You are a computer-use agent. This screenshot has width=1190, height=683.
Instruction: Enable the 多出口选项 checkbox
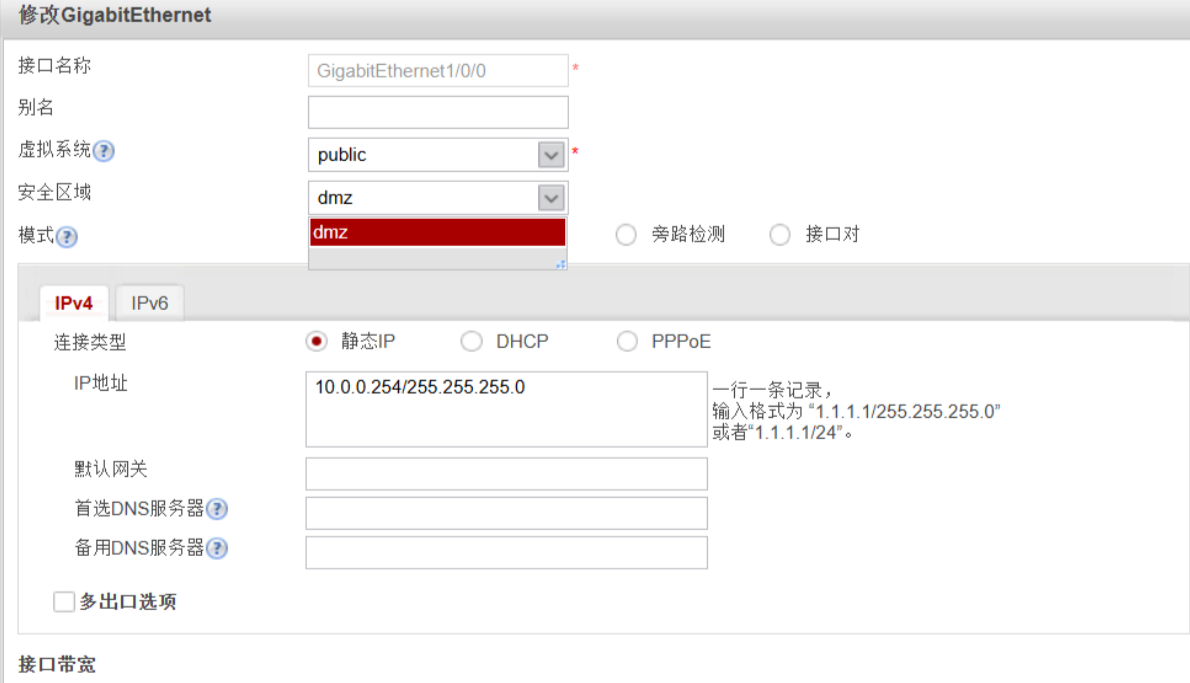[65, 602]
